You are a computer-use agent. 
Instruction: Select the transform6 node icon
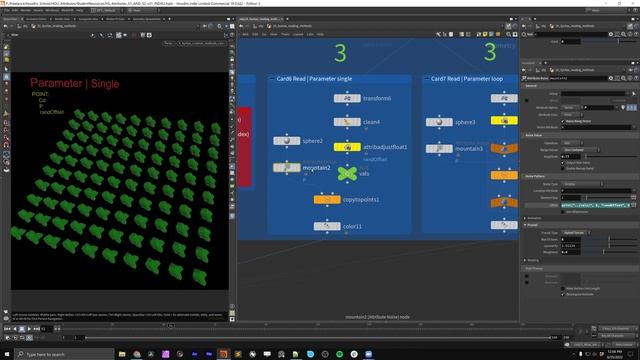click(x=347, y=98)
